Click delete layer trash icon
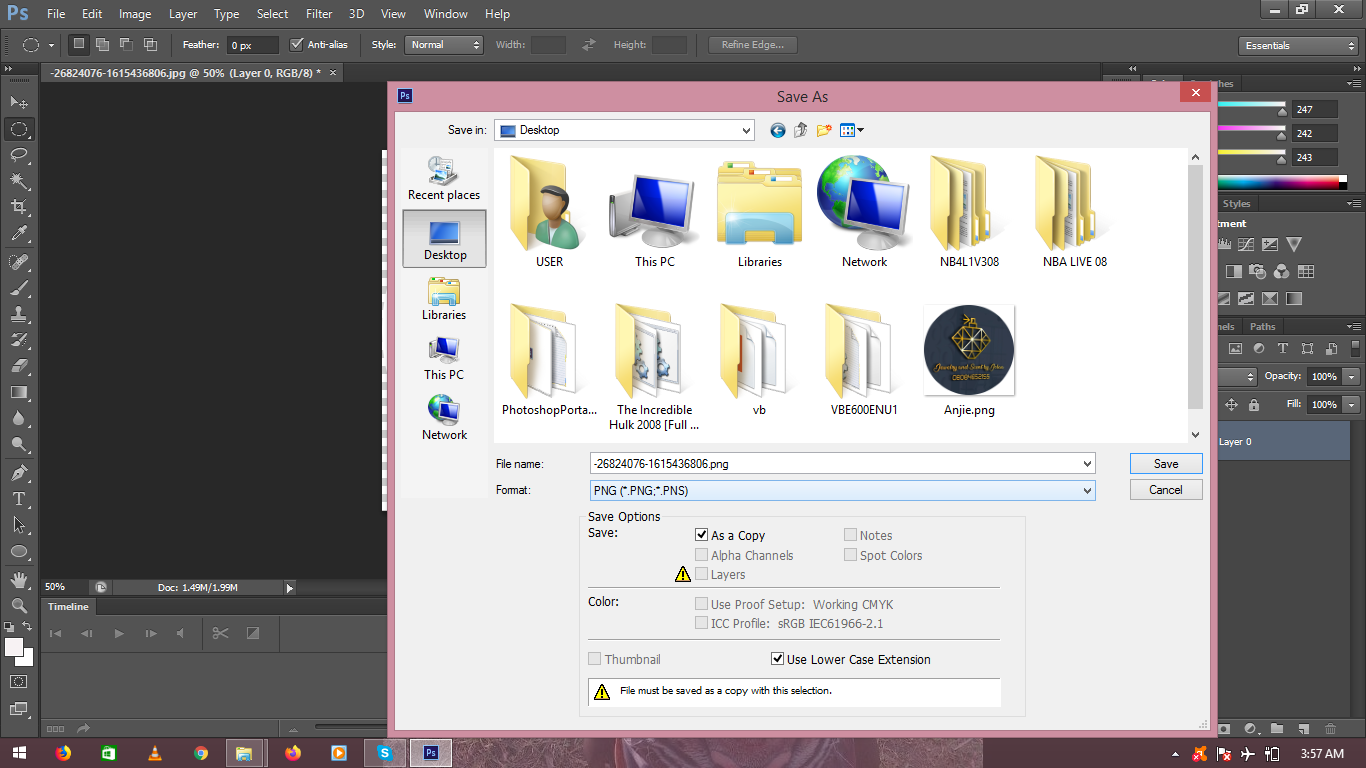Viewport: 1366px width, 768px height. click(x=1330, y=729)
